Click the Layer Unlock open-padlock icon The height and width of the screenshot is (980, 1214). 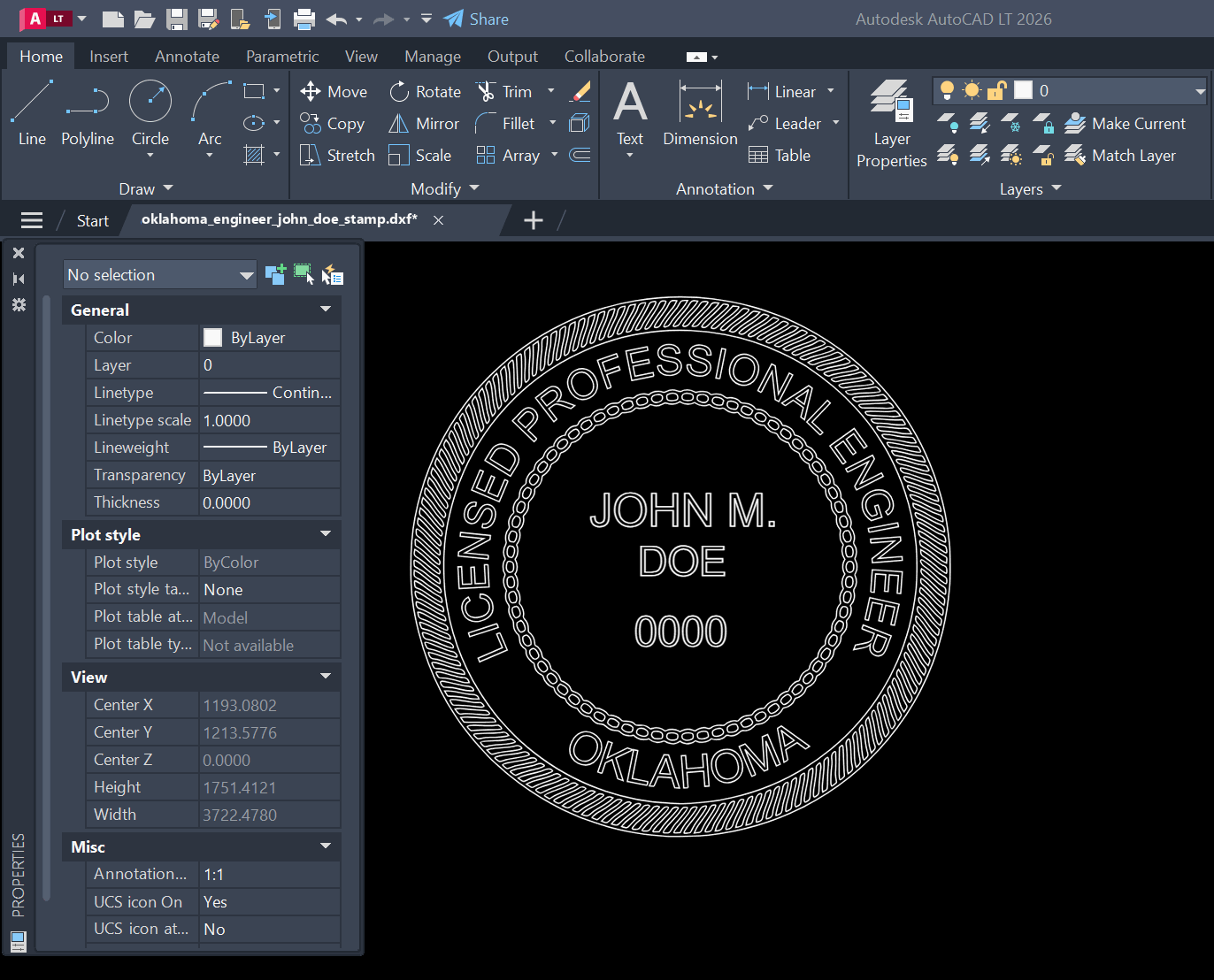coord(1043,156)
